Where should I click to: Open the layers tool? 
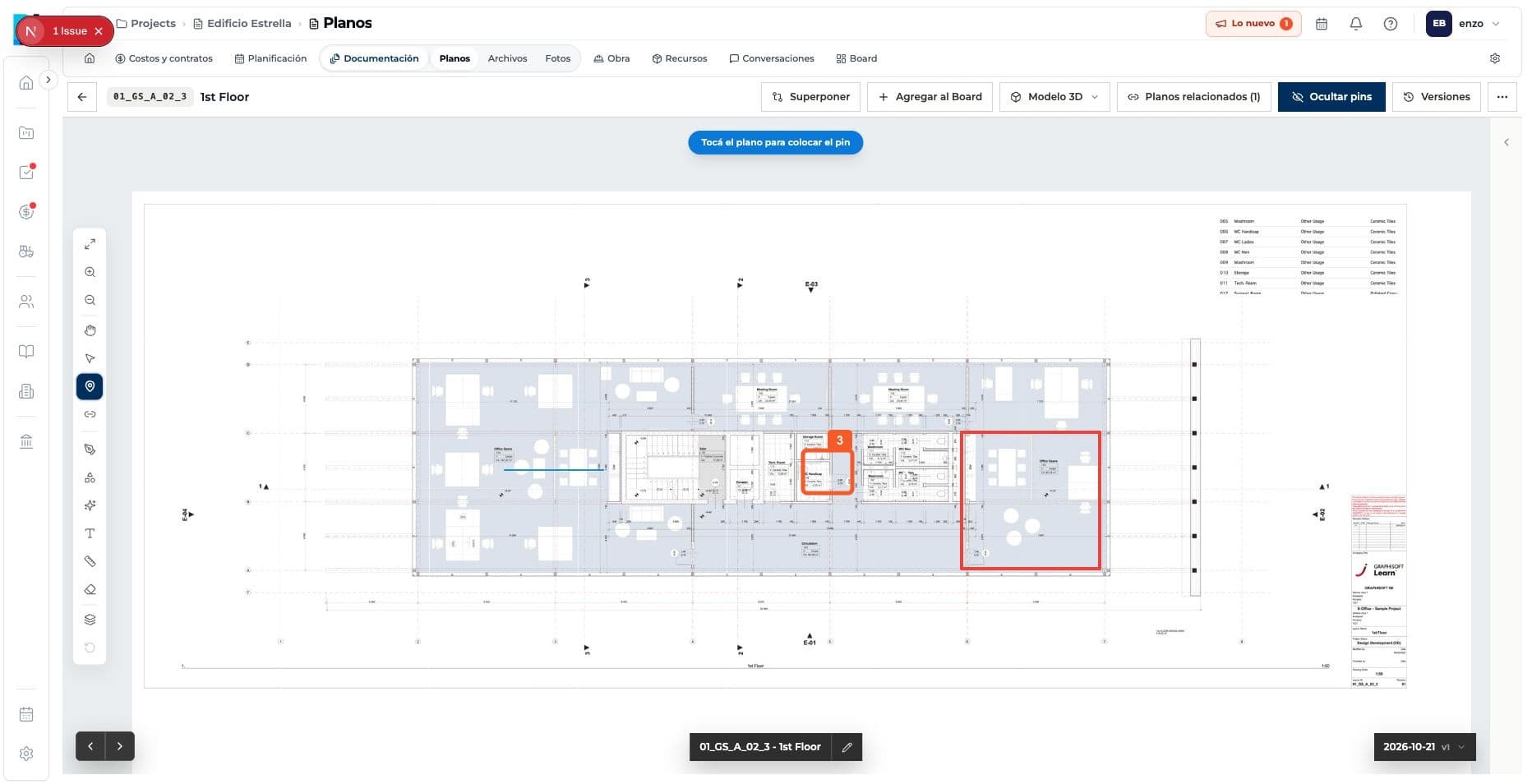click(90, 620)
